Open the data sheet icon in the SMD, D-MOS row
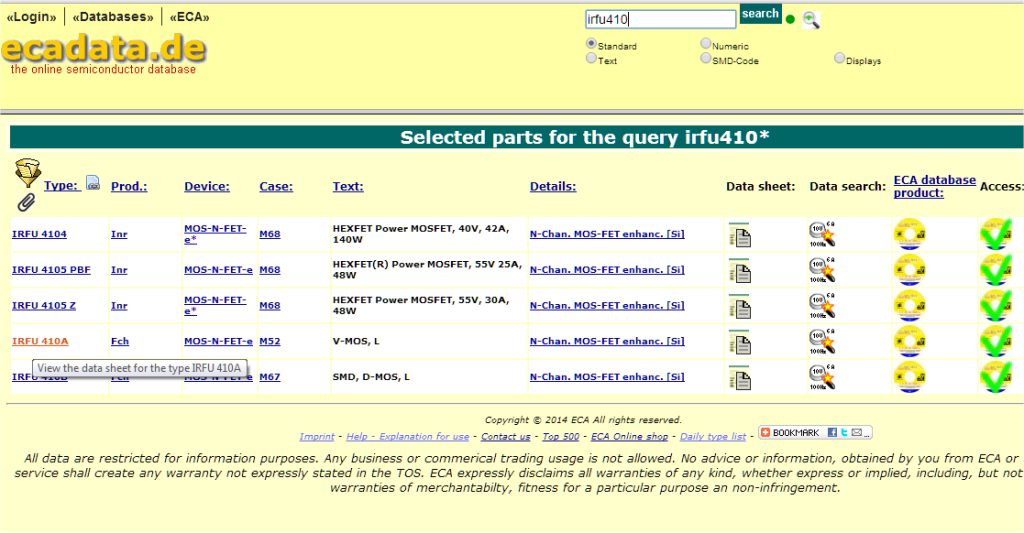The width and height of the screenshot is (1024, 533). click(x=740, y=378)
